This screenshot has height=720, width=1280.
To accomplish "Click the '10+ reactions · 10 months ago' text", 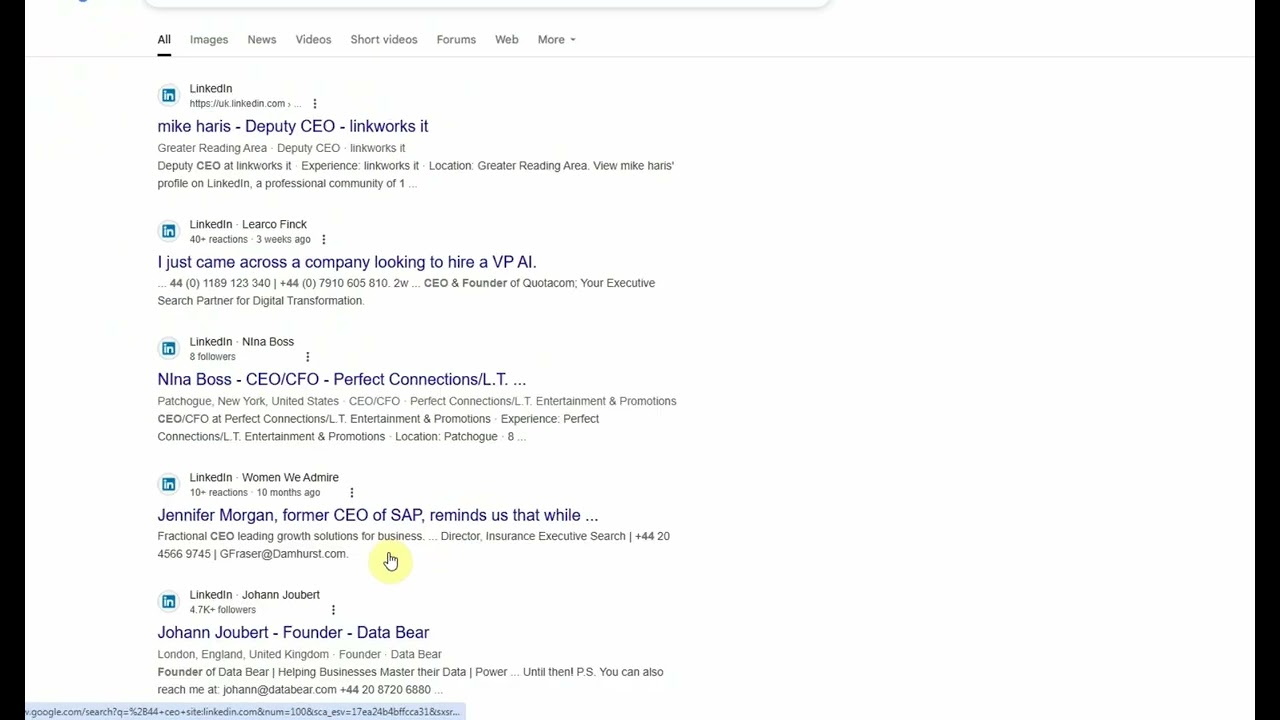I will pyautogui.click(x=255, y=493).
